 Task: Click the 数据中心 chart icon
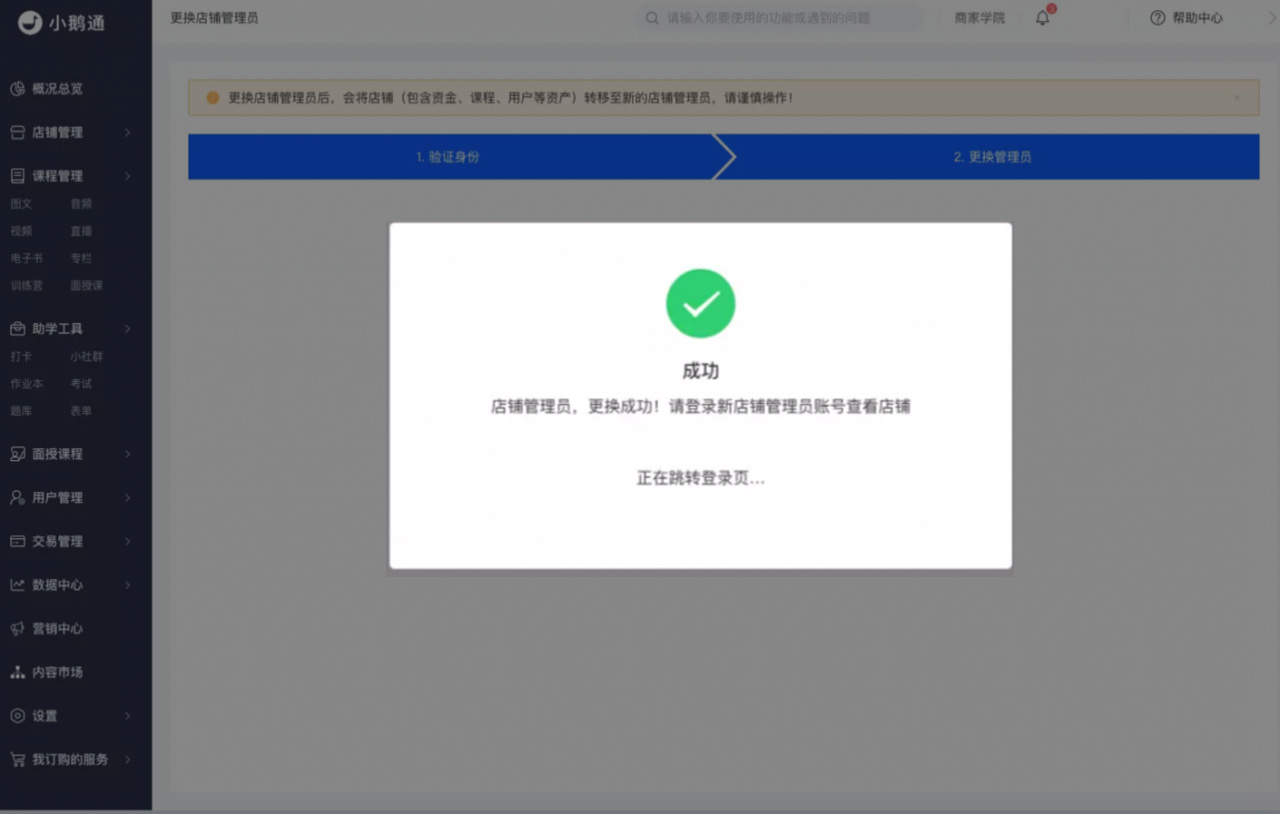coord(17,585)
